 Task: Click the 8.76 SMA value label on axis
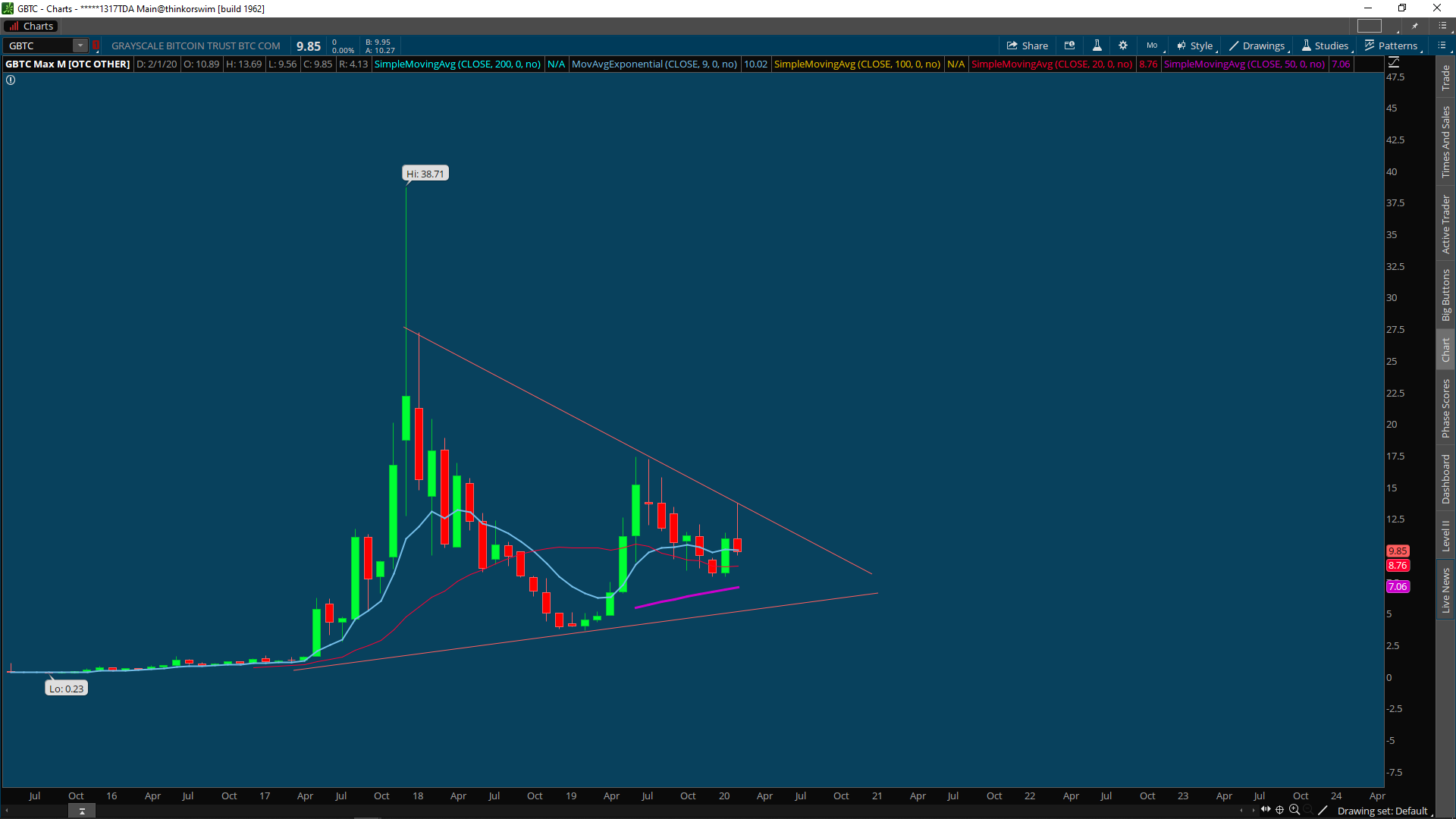[1398, 566]
